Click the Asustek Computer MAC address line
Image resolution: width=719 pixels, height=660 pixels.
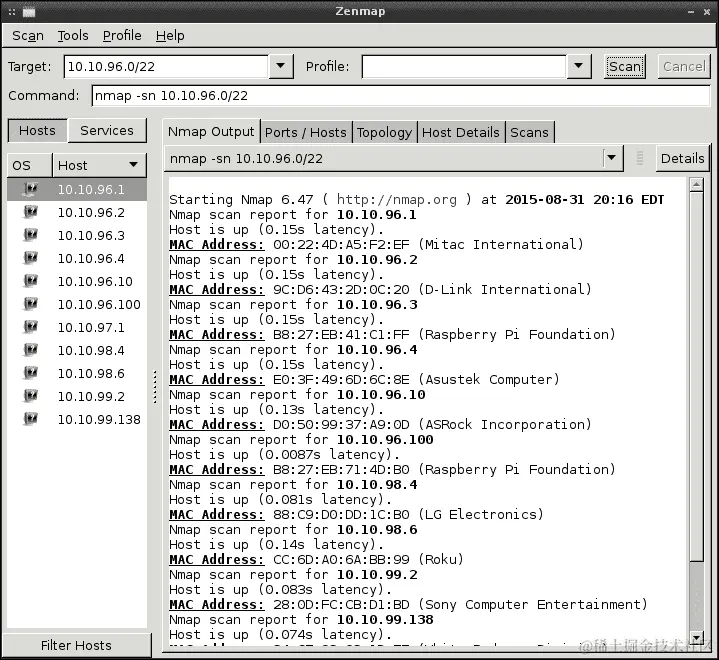tap(364, 379)
